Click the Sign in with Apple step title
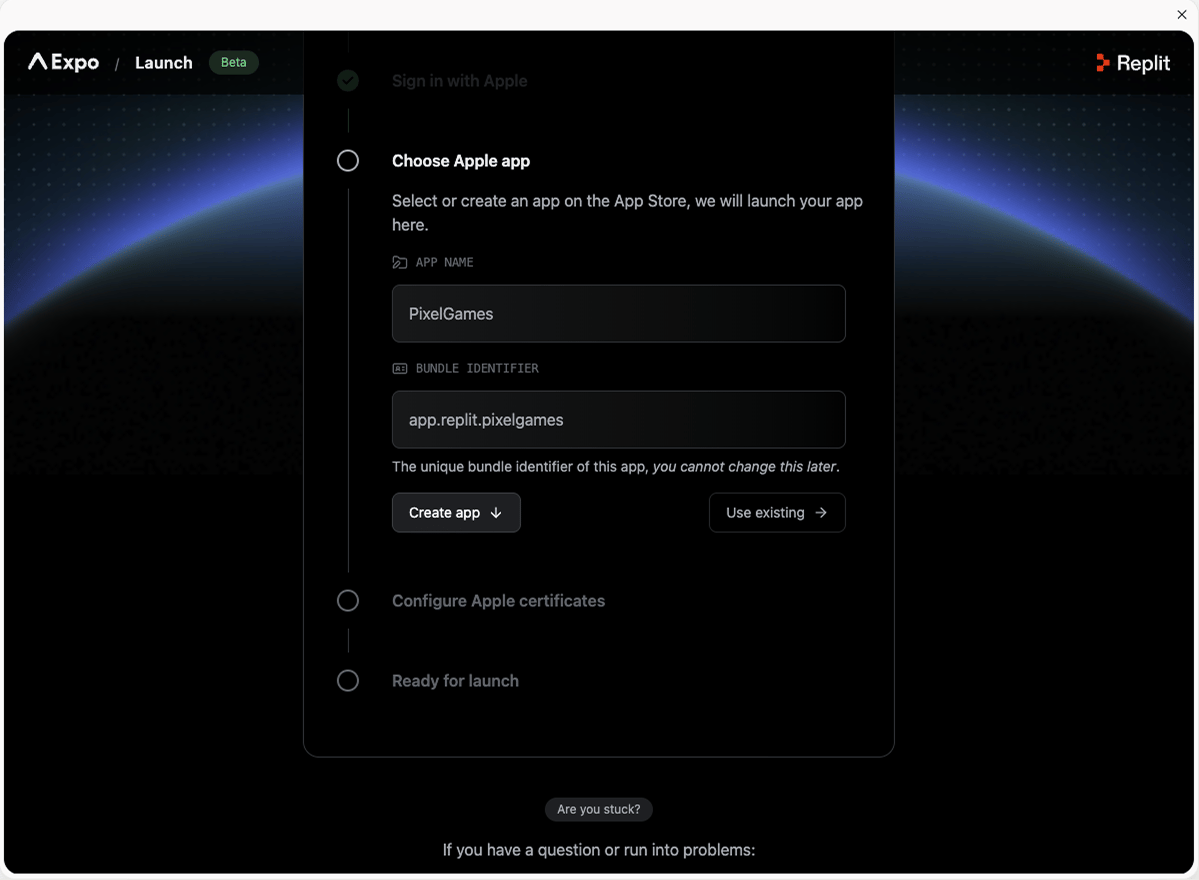This screenshot has width=1199, height=880. pos(460,81)
